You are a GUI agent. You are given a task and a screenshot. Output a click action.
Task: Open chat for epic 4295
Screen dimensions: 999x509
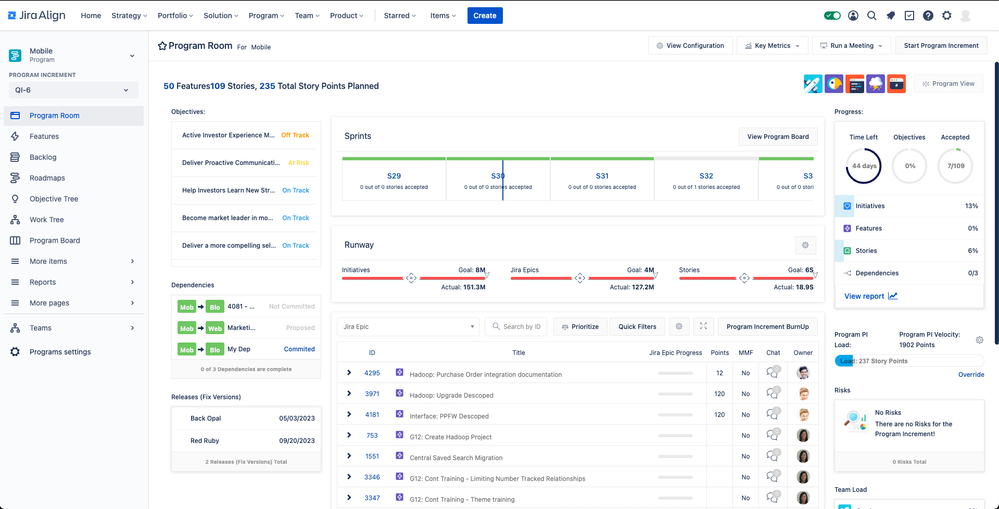click(773, 373)
